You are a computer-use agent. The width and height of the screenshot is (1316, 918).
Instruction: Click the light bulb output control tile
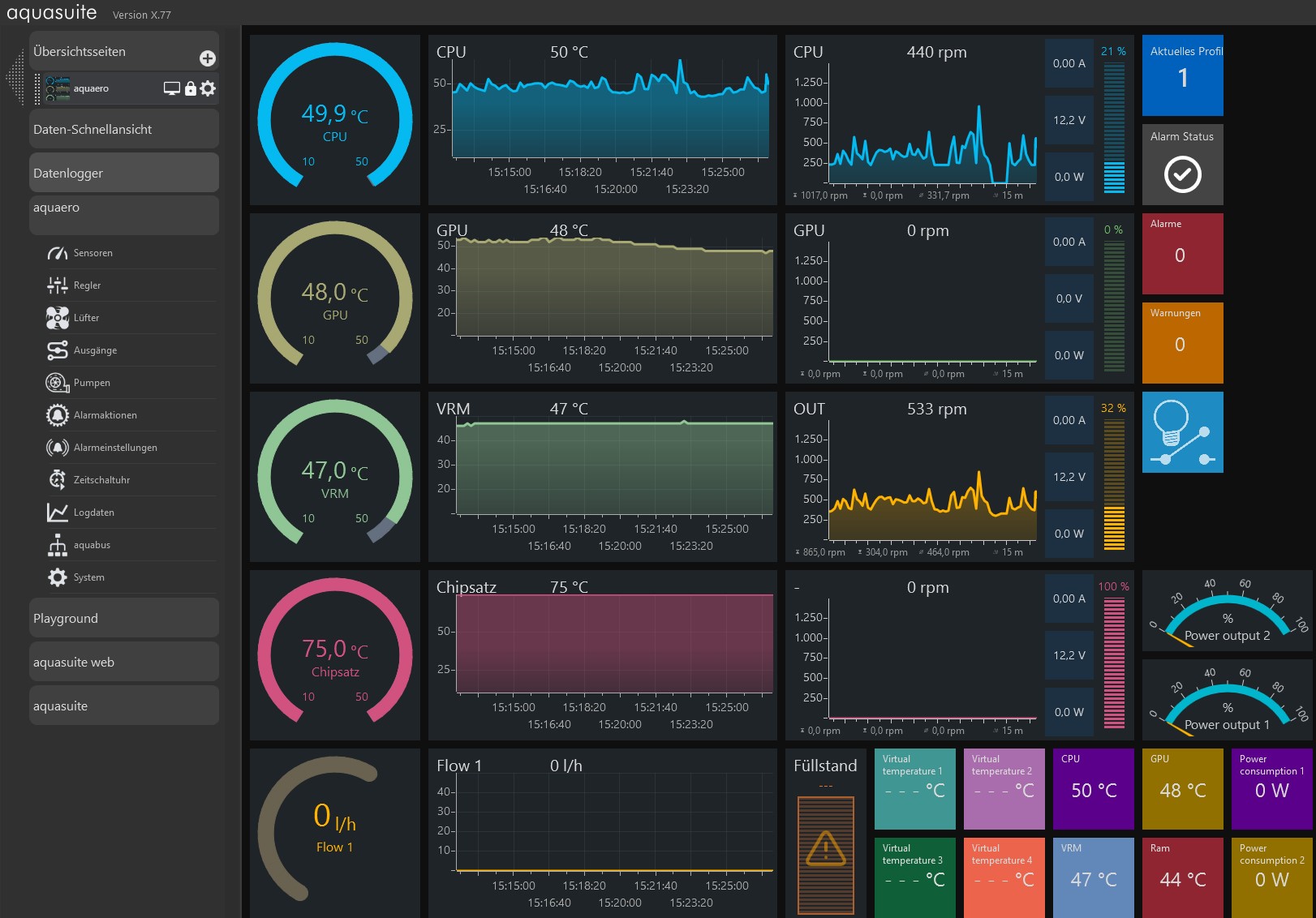coord(1182,432)
